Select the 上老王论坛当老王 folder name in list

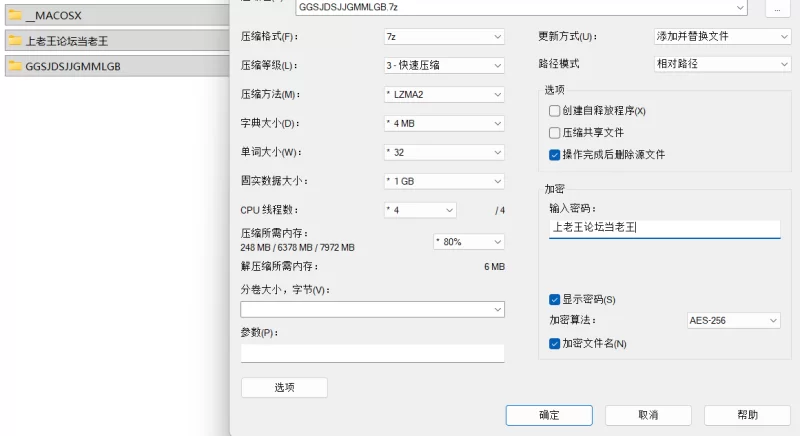click(67, 41)
